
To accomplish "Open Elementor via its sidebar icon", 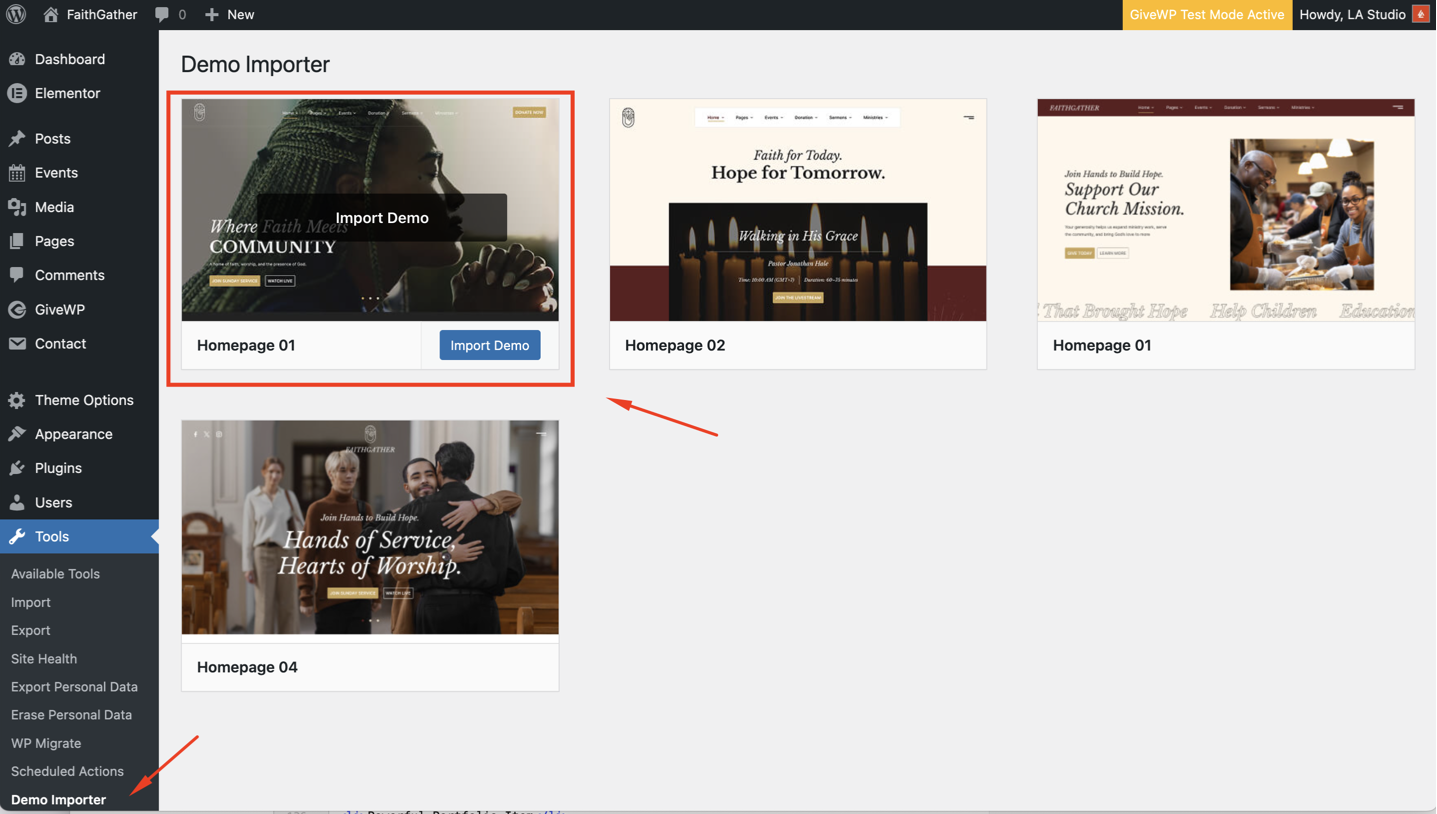I will (x=17, y=93).
